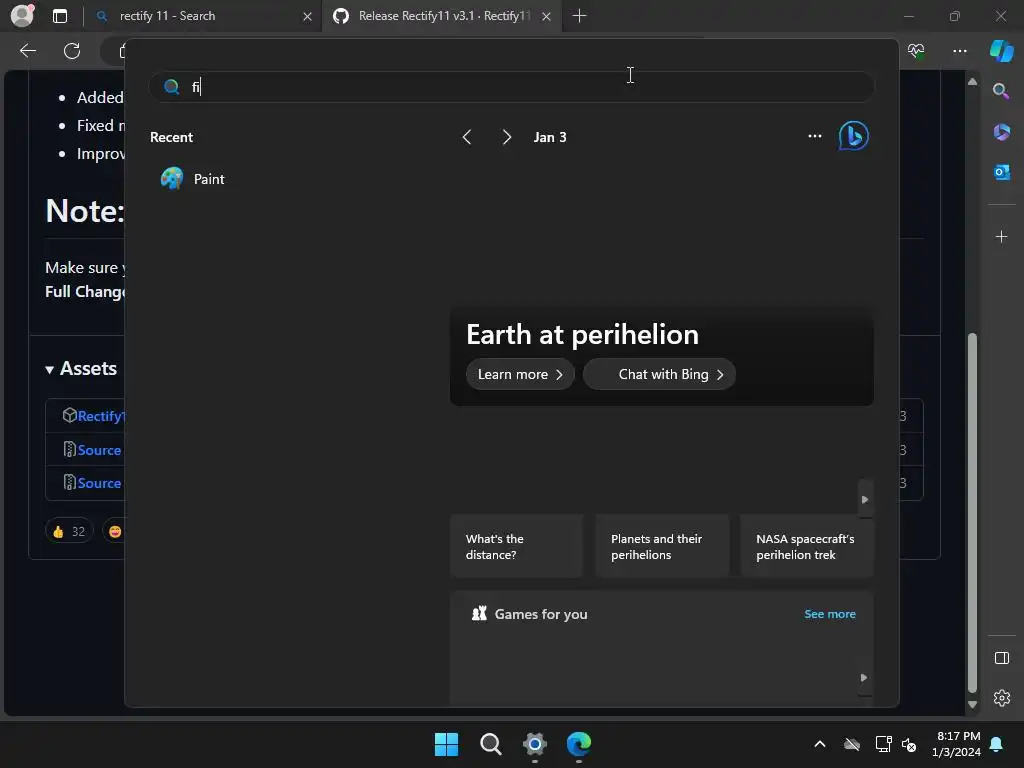
Task: Click the Jan 3 date label
Action: [549, 137]
